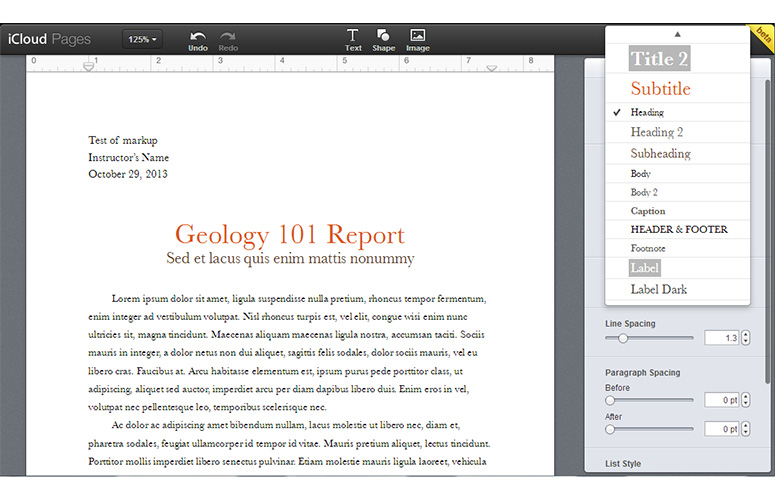The height and width of the screenshot is (500, 775).
Task: Click the subtitle Sed et lacus line
Action: pyautogui.click(x=290, y=258)
